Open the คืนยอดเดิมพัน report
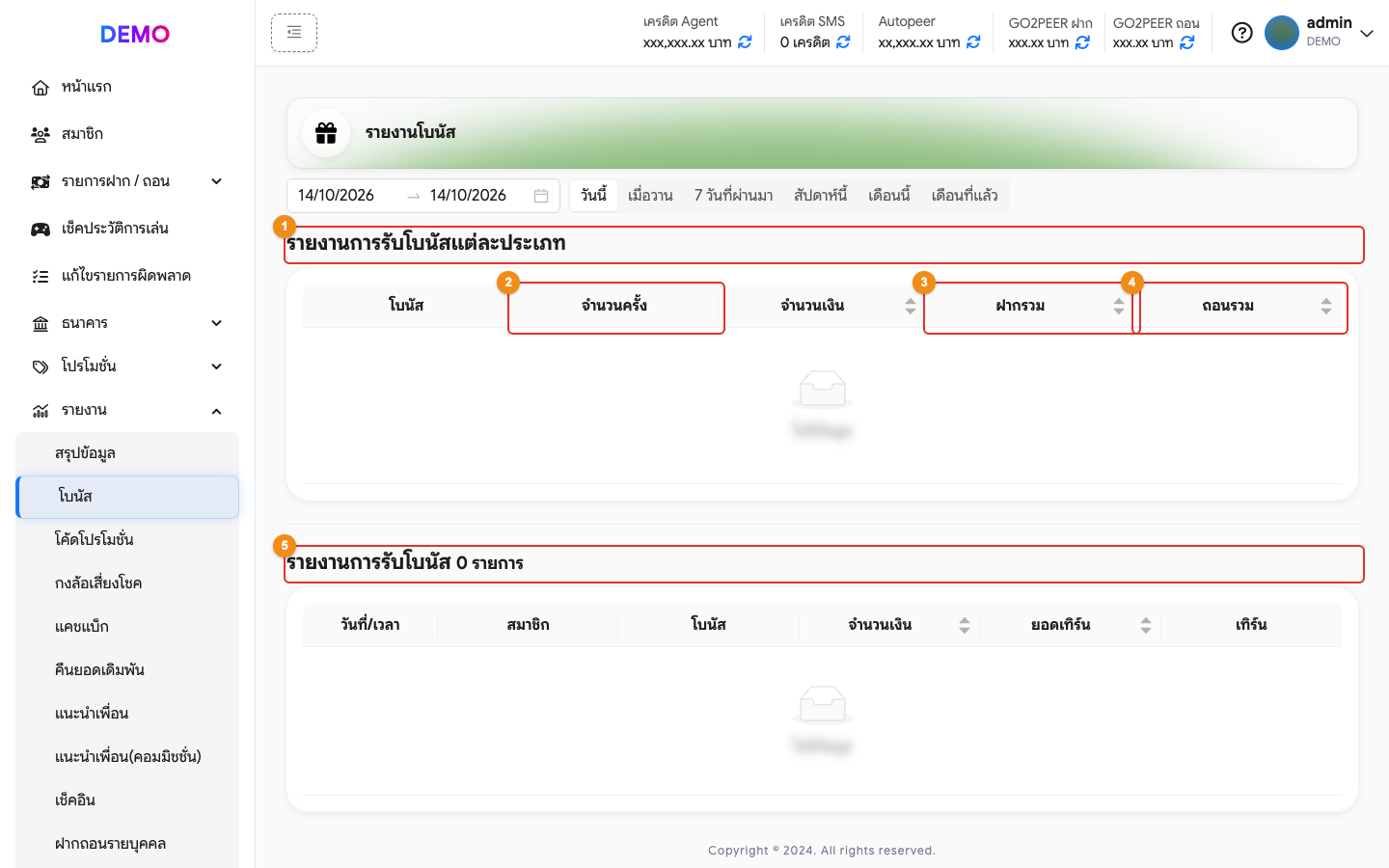1389x868 pixels. [127, 670]
